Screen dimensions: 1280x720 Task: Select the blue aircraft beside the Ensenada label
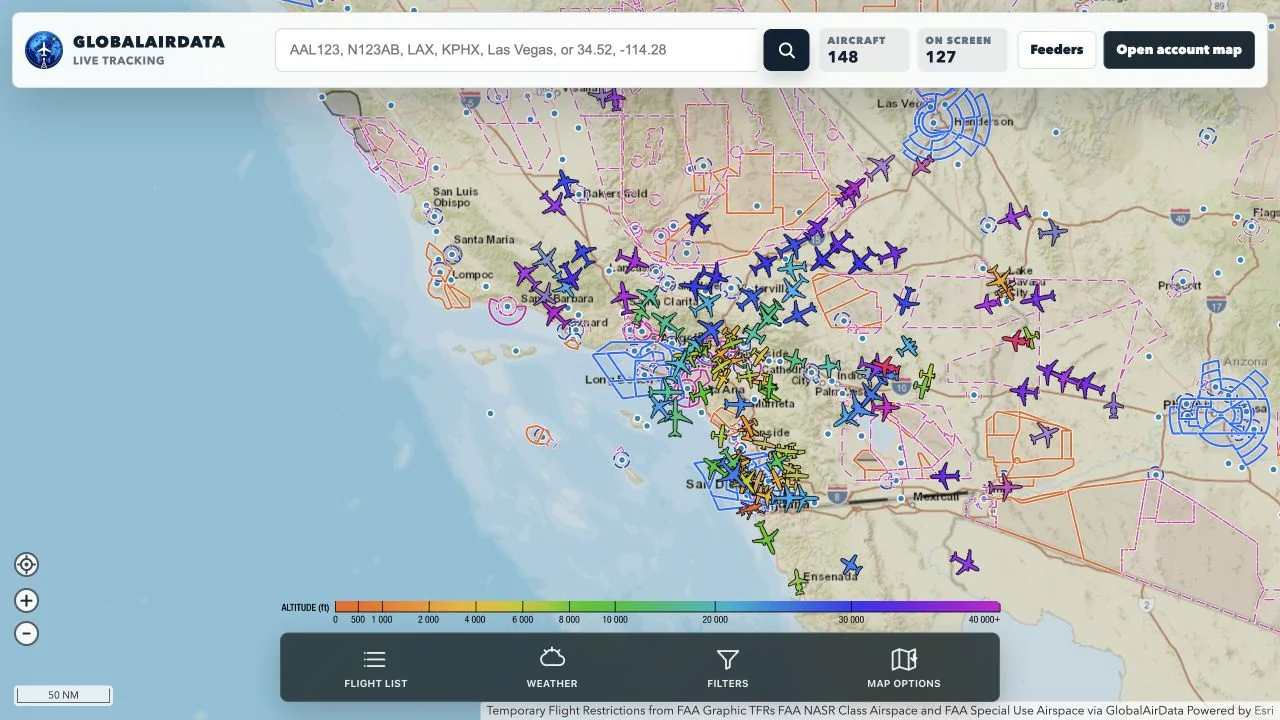tap(851, 565)
